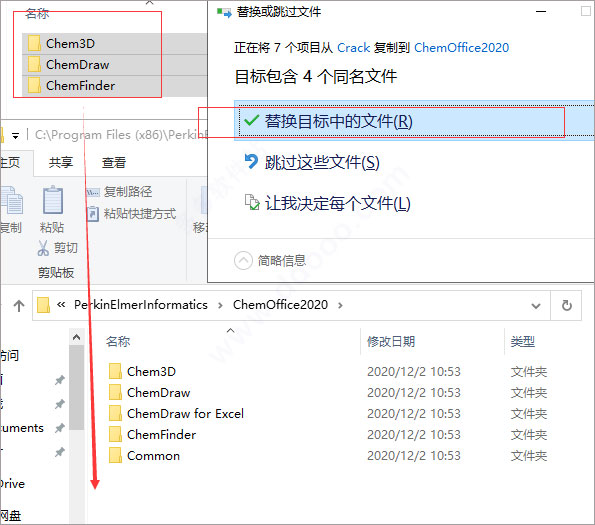Click the 名称 column header in top list
This screenshot has height=525, width=595.
pos(37,13)
